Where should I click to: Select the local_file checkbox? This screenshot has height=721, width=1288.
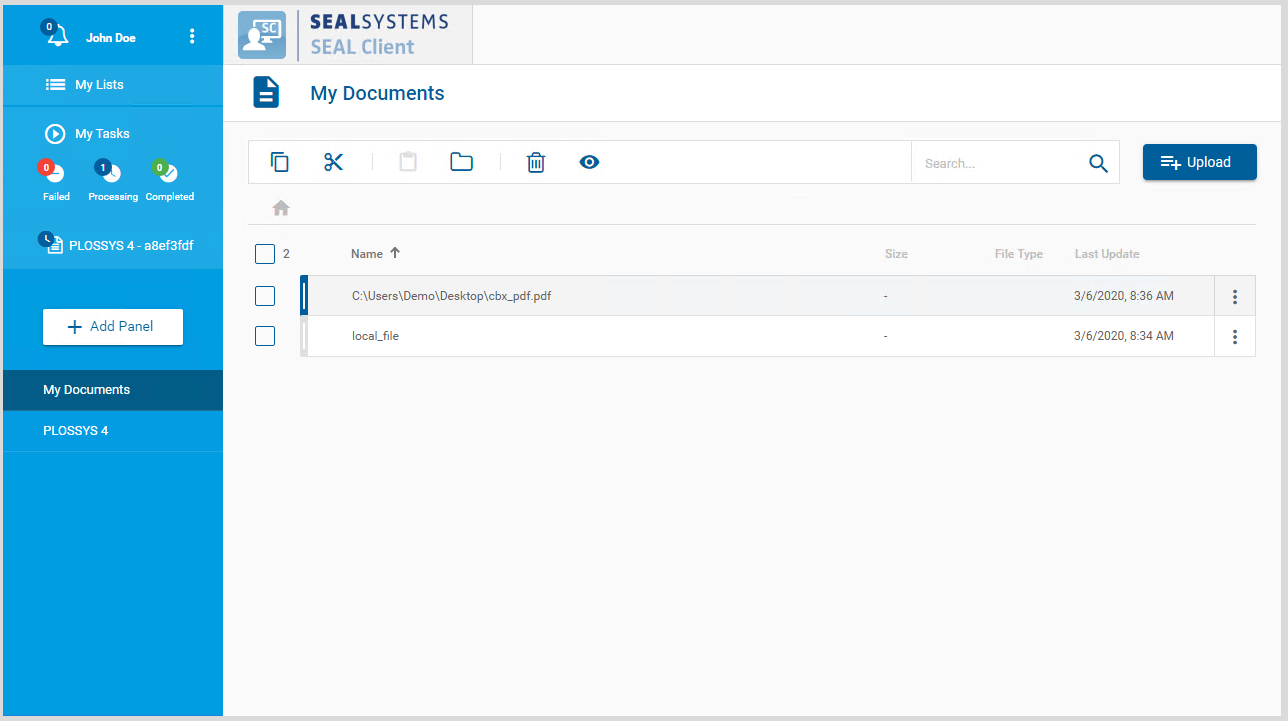coord(265,336)
